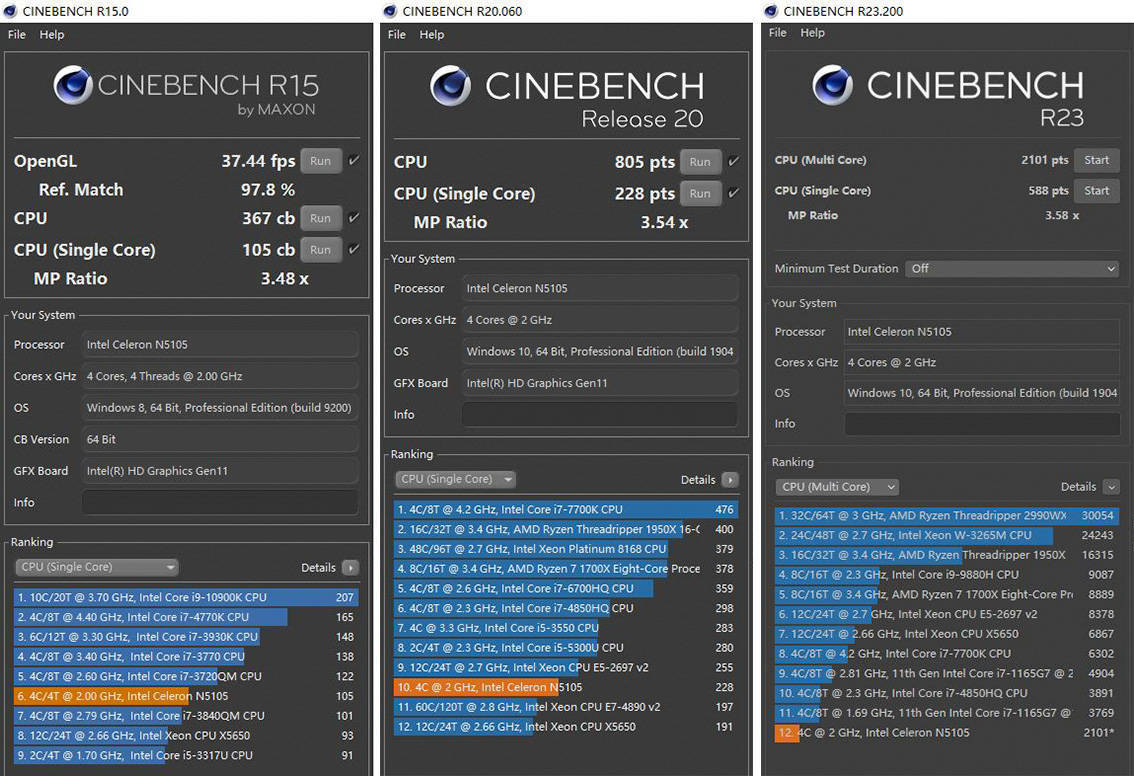Screen dimensions: 1134x776
Task: Run the CPU test in R20
Action: tap(700, 161)
